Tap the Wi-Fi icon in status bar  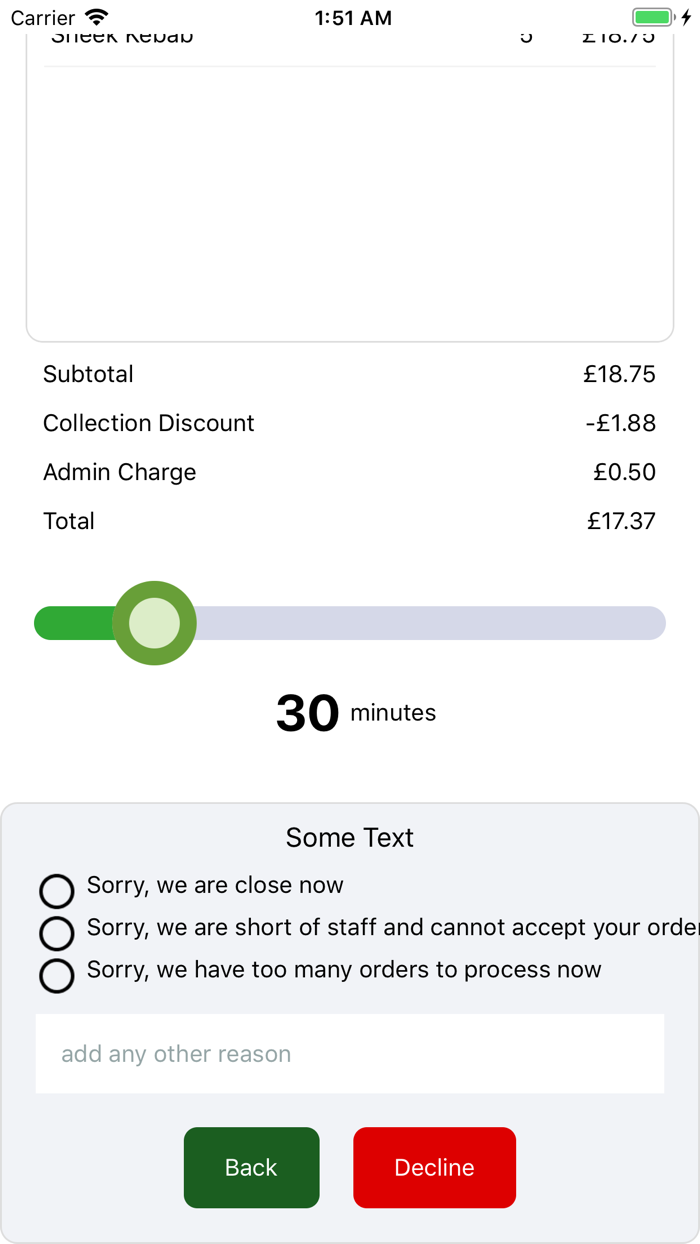[97, 17]
